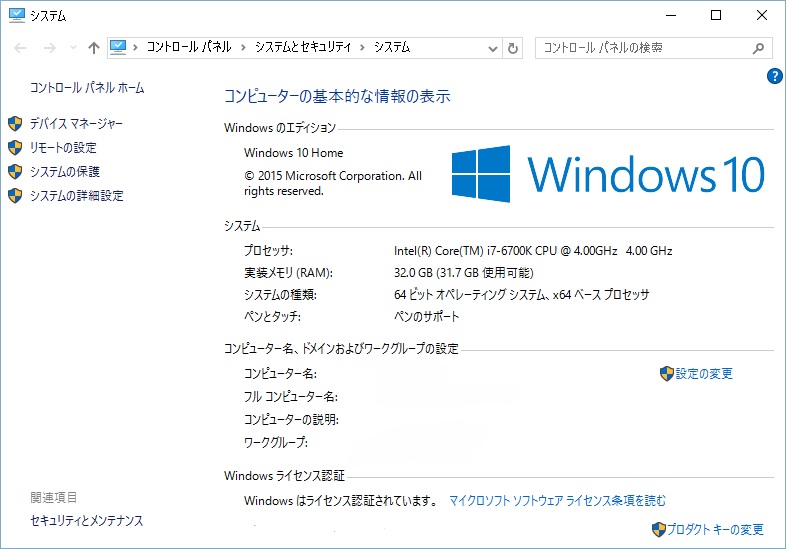Click the 64 ビット system type value
The width and height of the screenshot is (786, 549).
(521, 294)
